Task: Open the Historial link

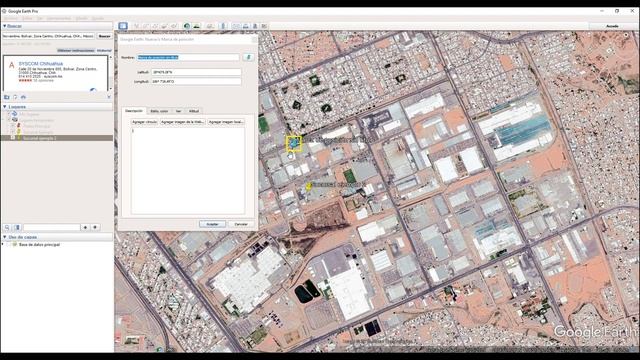Action: tap(104, 51)
